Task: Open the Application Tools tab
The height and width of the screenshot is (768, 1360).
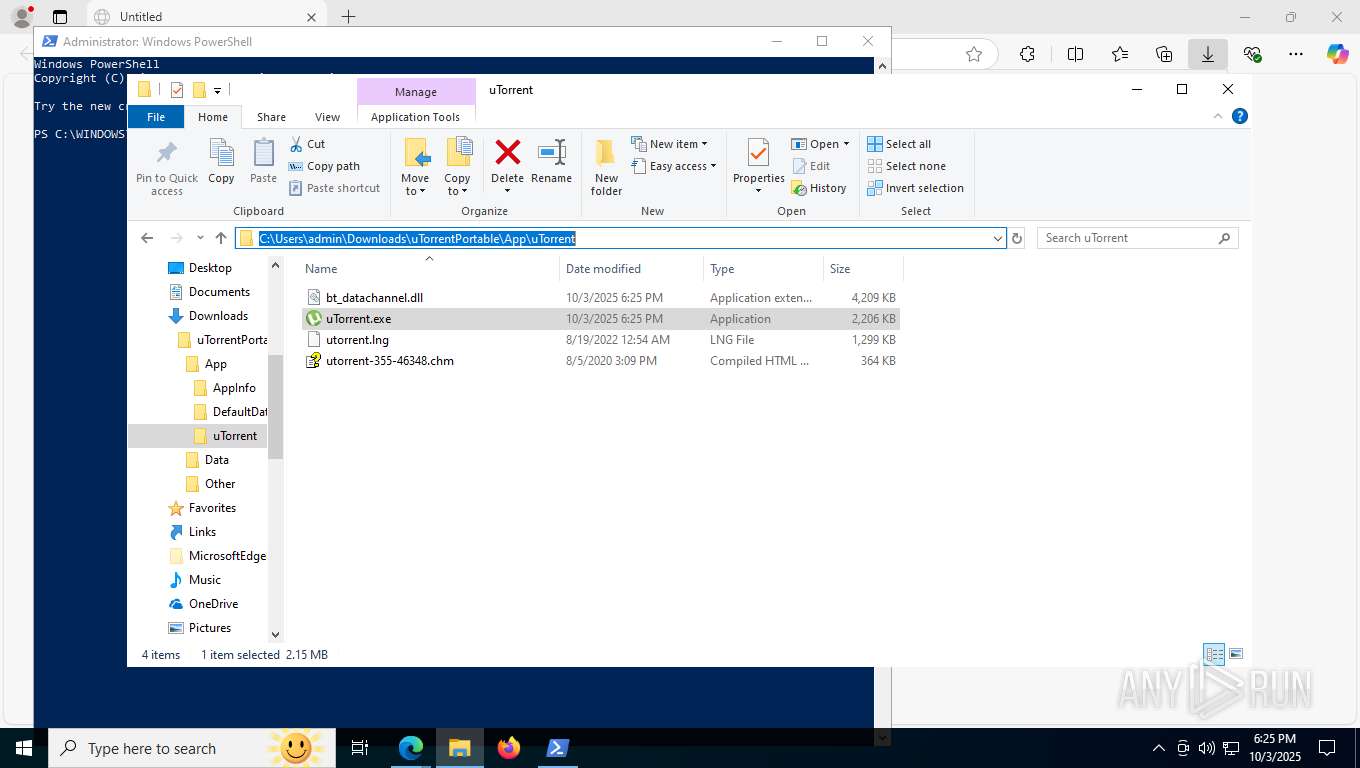Action: (415, 117)
